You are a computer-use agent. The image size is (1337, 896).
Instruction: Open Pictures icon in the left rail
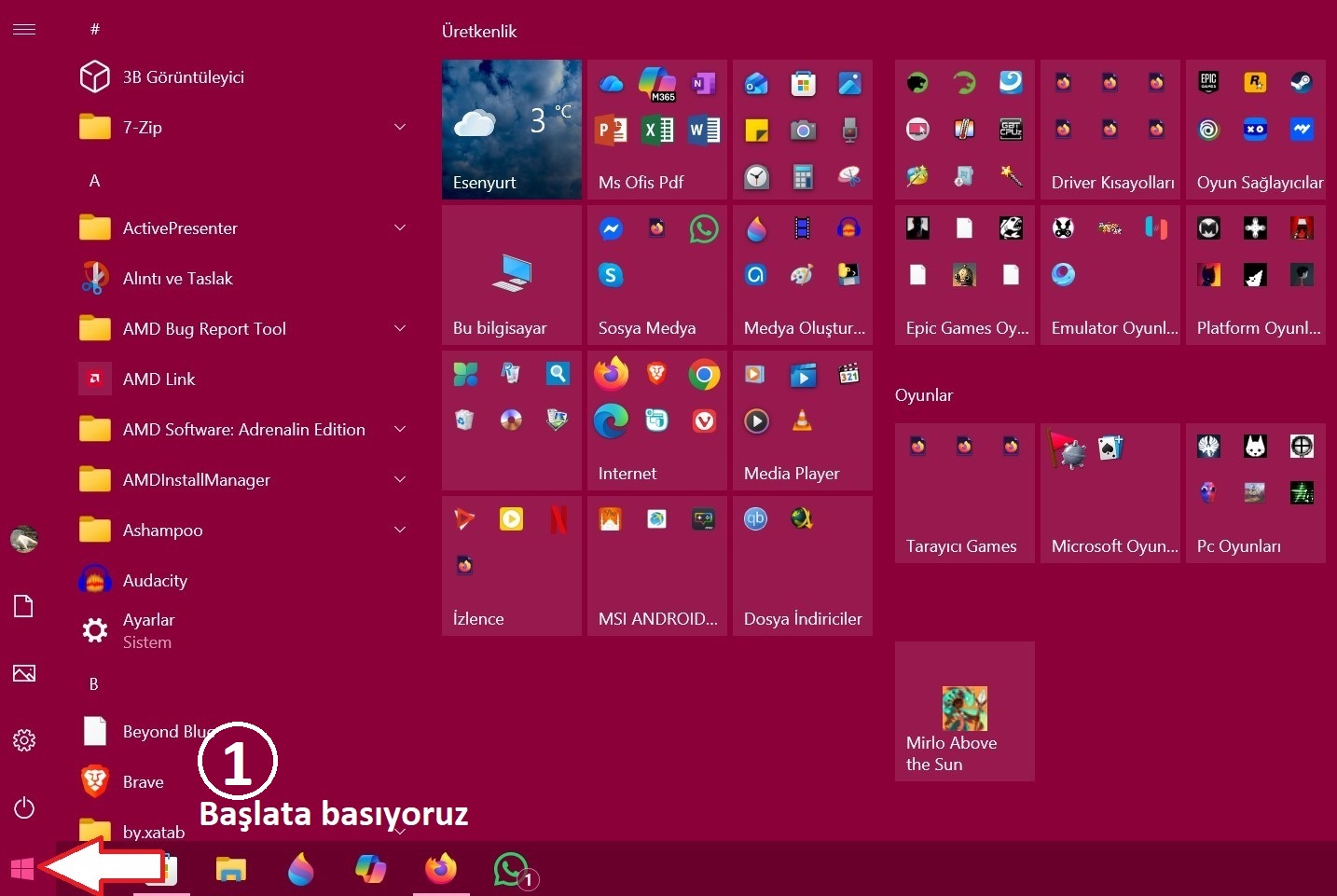coord(24,673)
